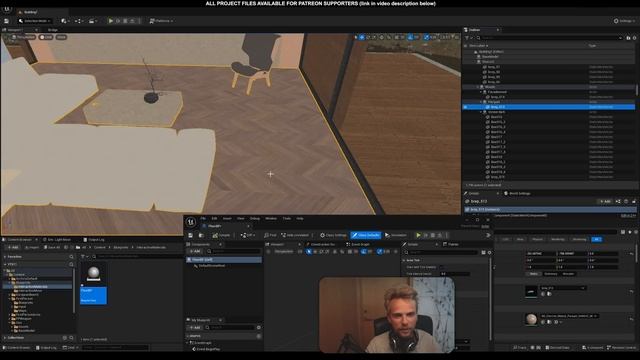Click Add in Content Browser
The width and height of the screenshot is (640, 360).
(12, 247)
